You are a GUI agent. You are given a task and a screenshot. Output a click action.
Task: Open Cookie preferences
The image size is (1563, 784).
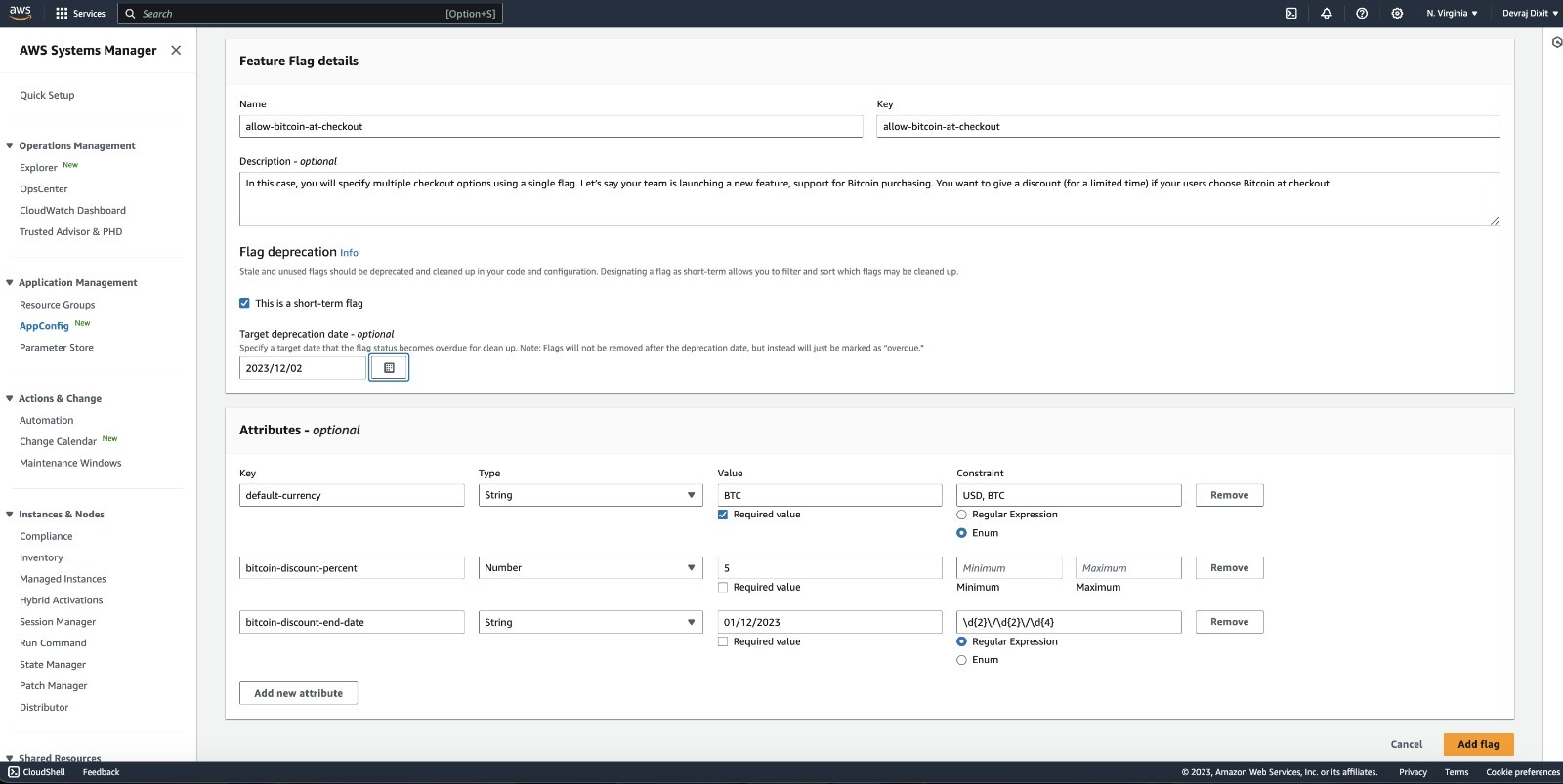coord(1523,772)
